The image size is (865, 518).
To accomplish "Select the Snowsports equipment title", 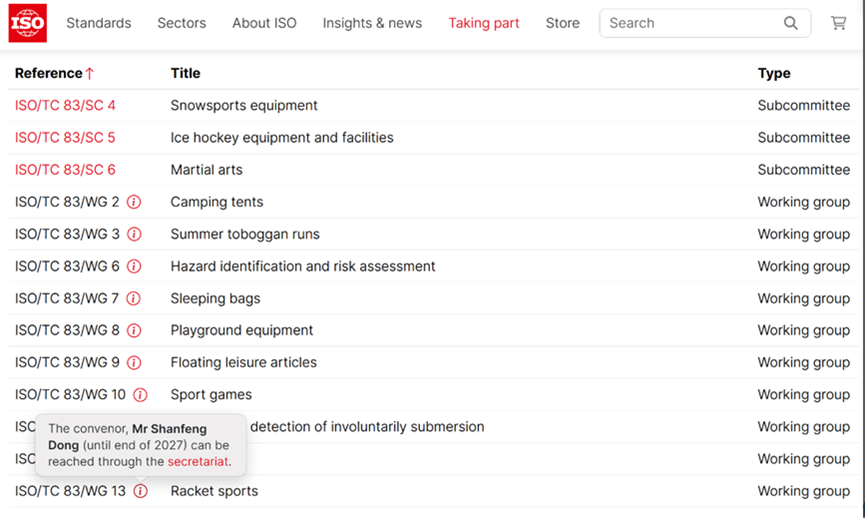I will (x=244, y=105).
